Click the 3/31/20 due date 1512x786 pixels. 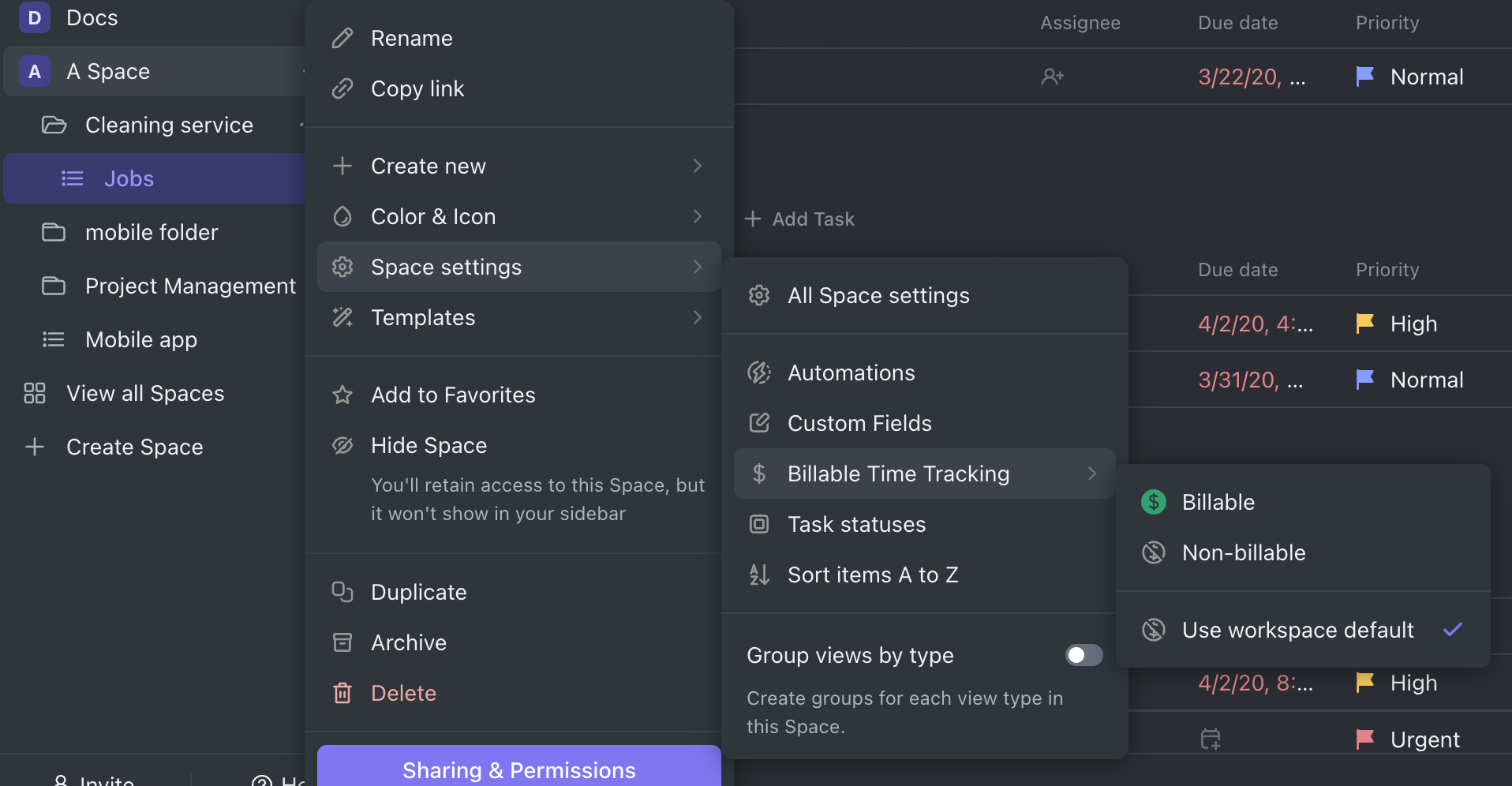point(1251,380)
